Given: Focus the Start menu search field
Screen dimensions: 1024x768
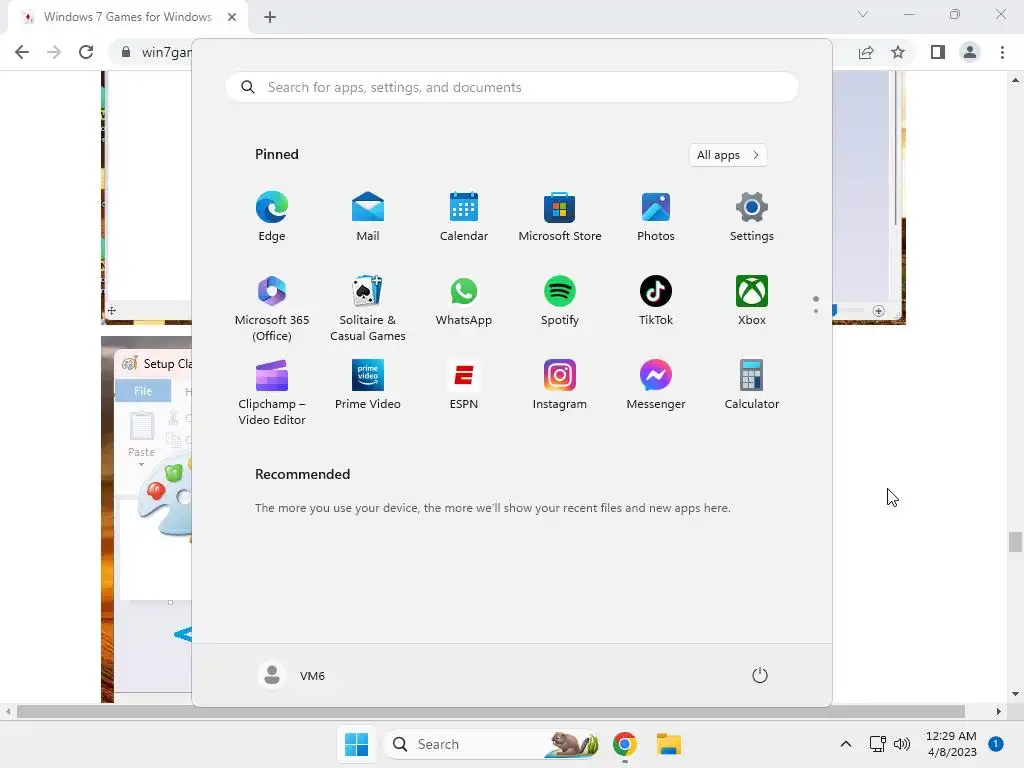Looking at the screenshot, I should (512, 88).
